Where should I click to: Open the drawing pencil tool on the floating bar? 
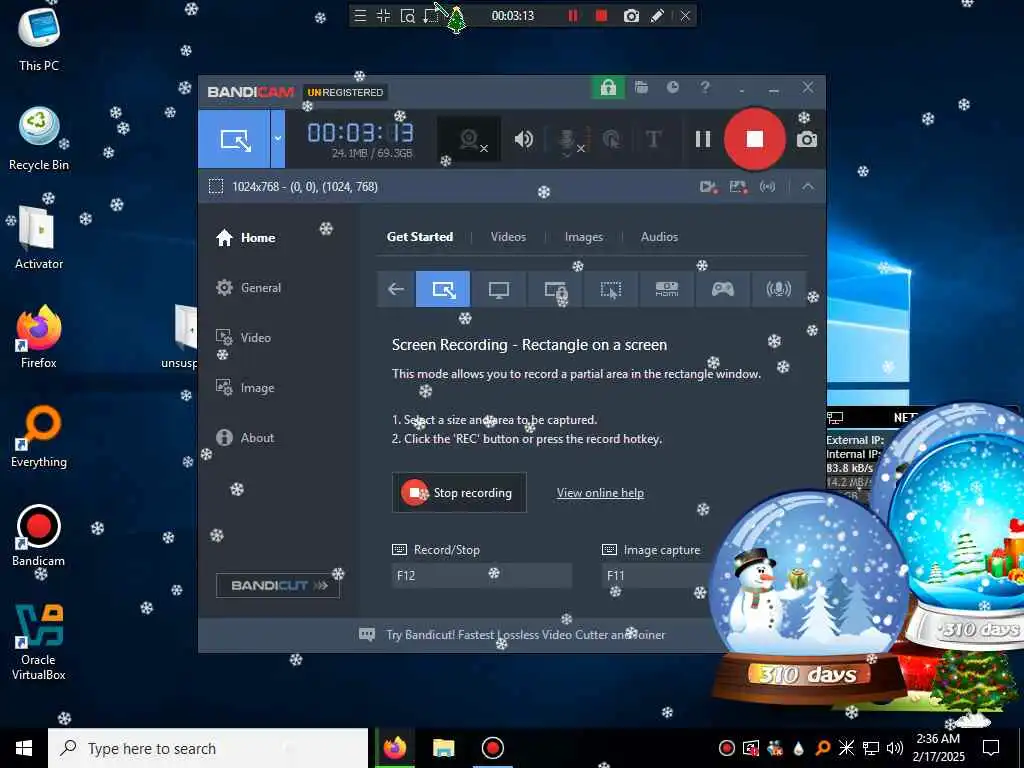tap(658, 16)
